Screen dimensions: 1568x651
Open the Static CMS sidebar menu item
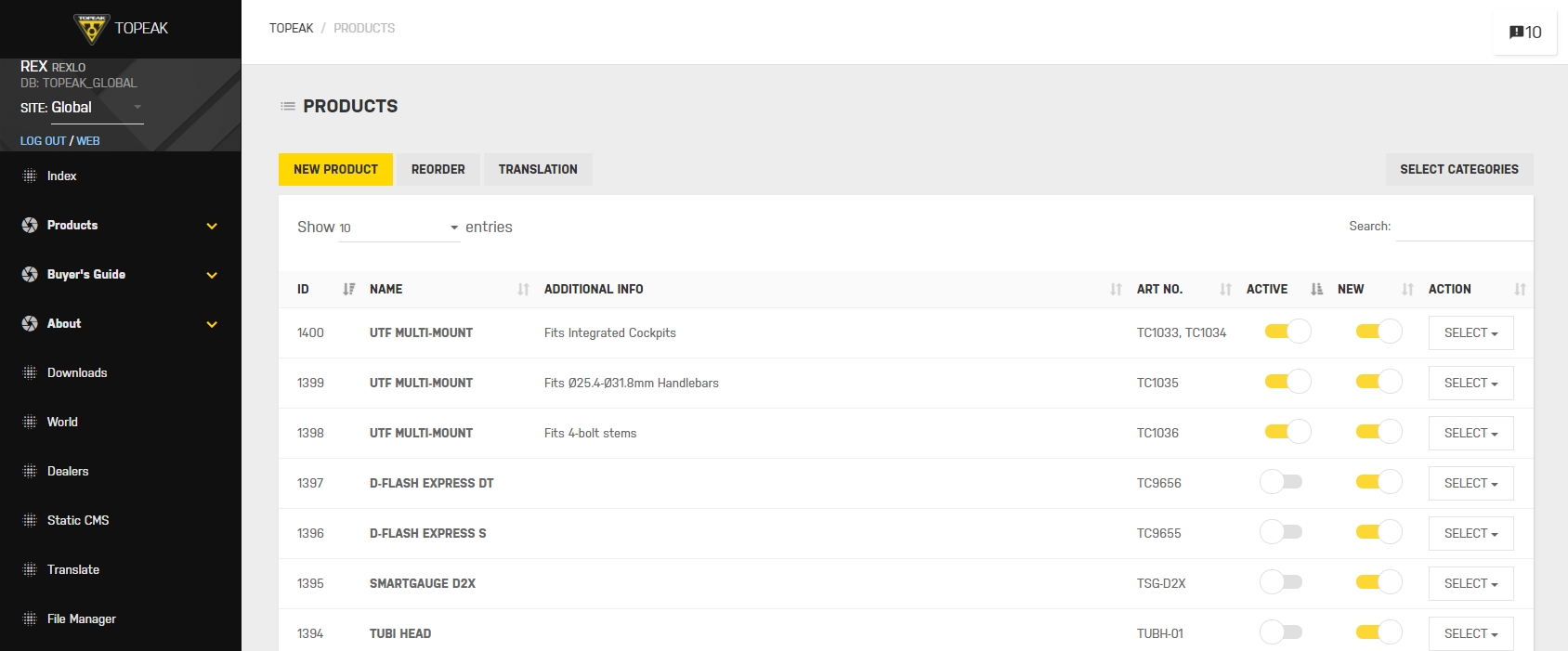pos(121,520)
